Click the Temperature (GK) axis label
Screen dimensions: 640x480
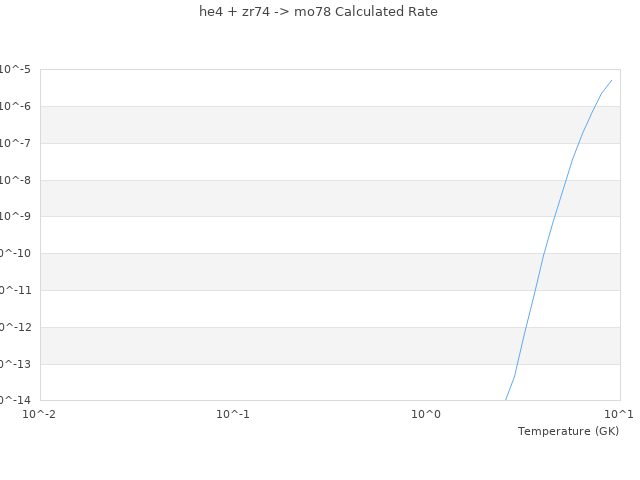(x=568, y=431)
